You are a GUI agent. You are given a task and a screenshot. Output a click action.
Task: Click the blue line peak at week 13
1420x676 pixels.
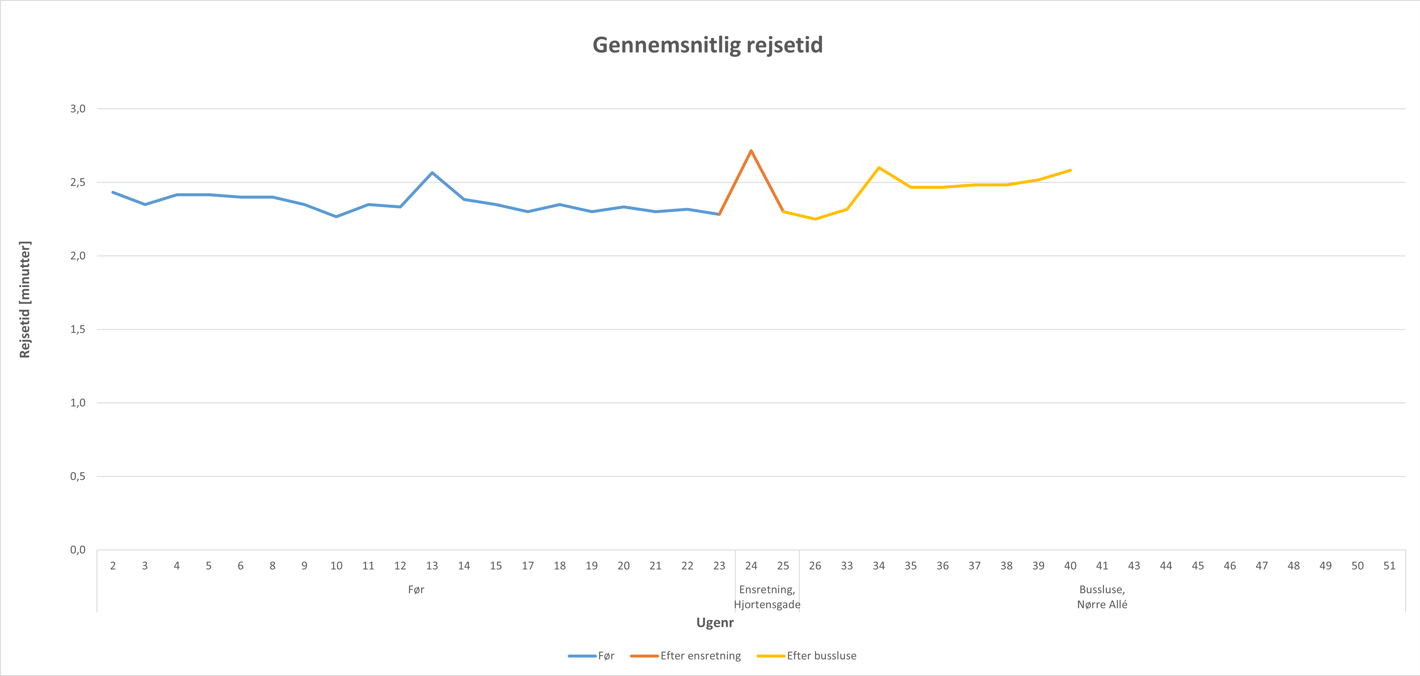pos(432,173)
